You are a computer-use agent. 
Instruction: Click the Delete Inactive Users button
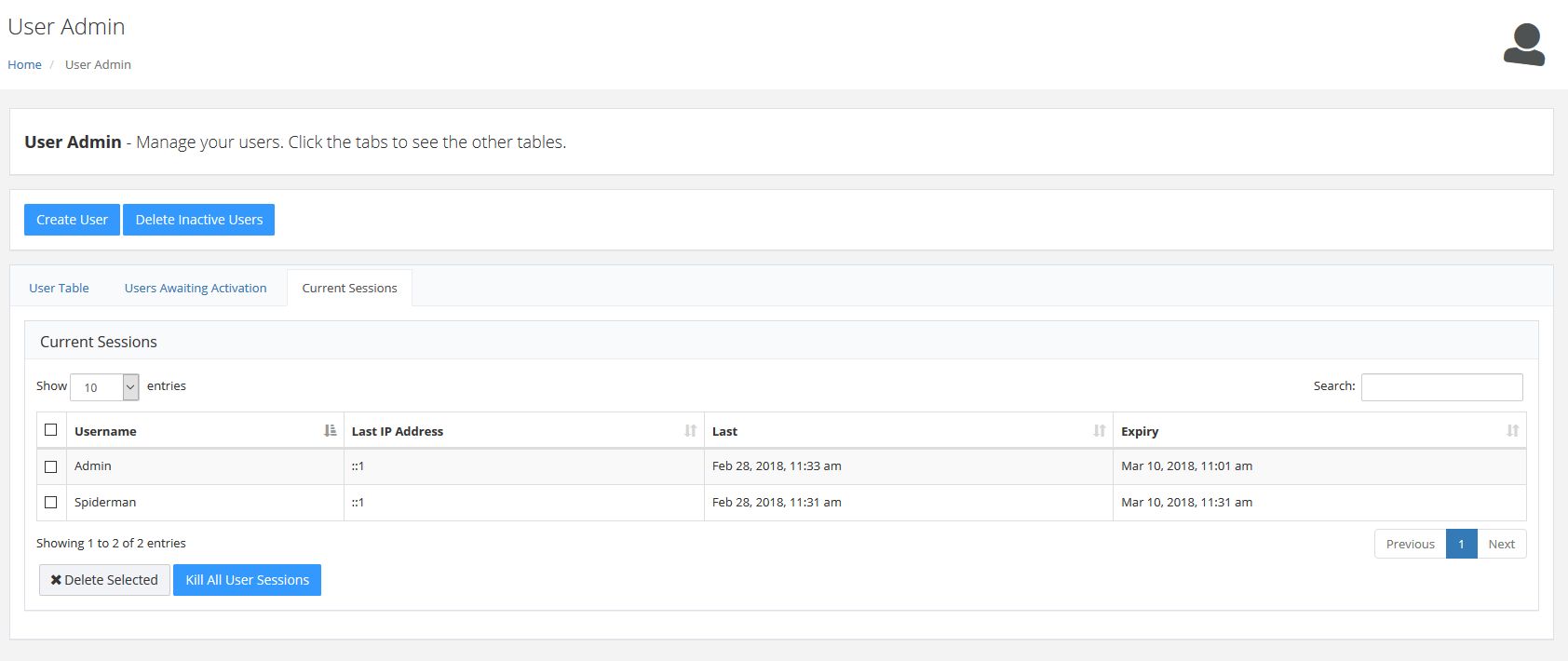click(198, 220)
